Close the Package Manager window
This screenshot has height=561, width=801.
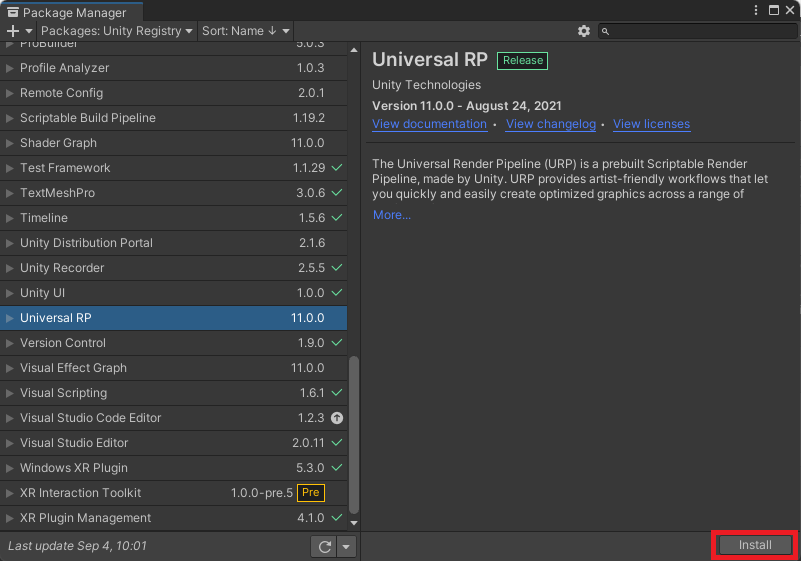click(790, 10)
